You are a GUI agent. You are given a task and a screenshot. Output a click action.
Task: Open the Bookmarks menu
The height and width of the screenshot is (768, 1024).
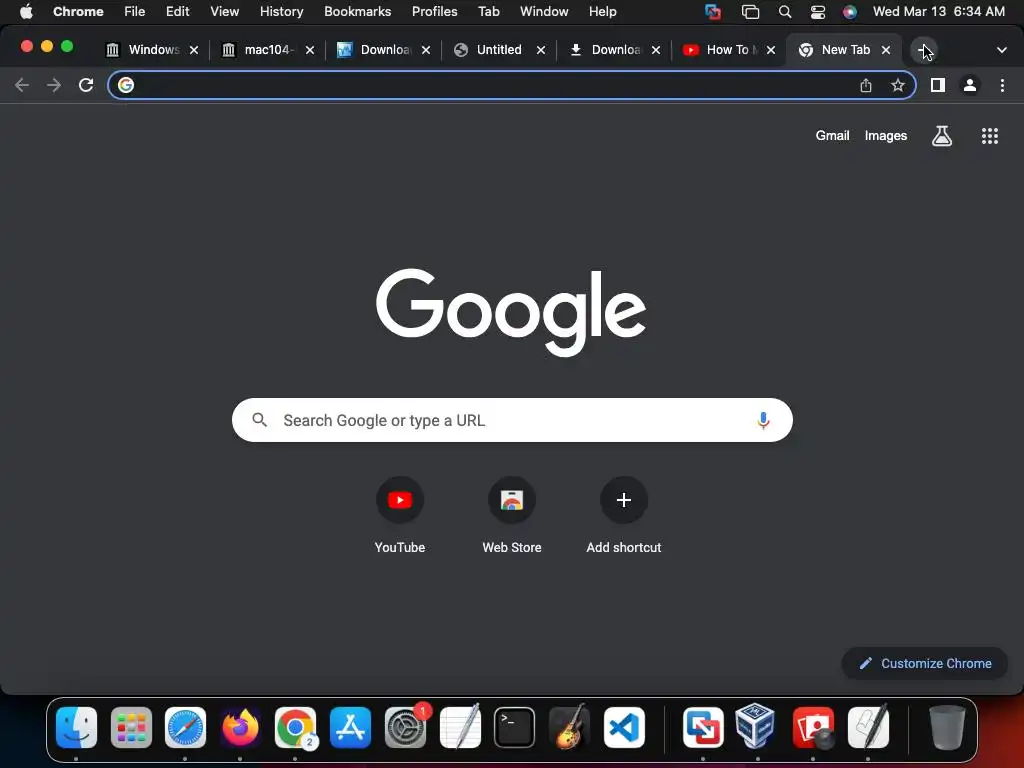357,12
